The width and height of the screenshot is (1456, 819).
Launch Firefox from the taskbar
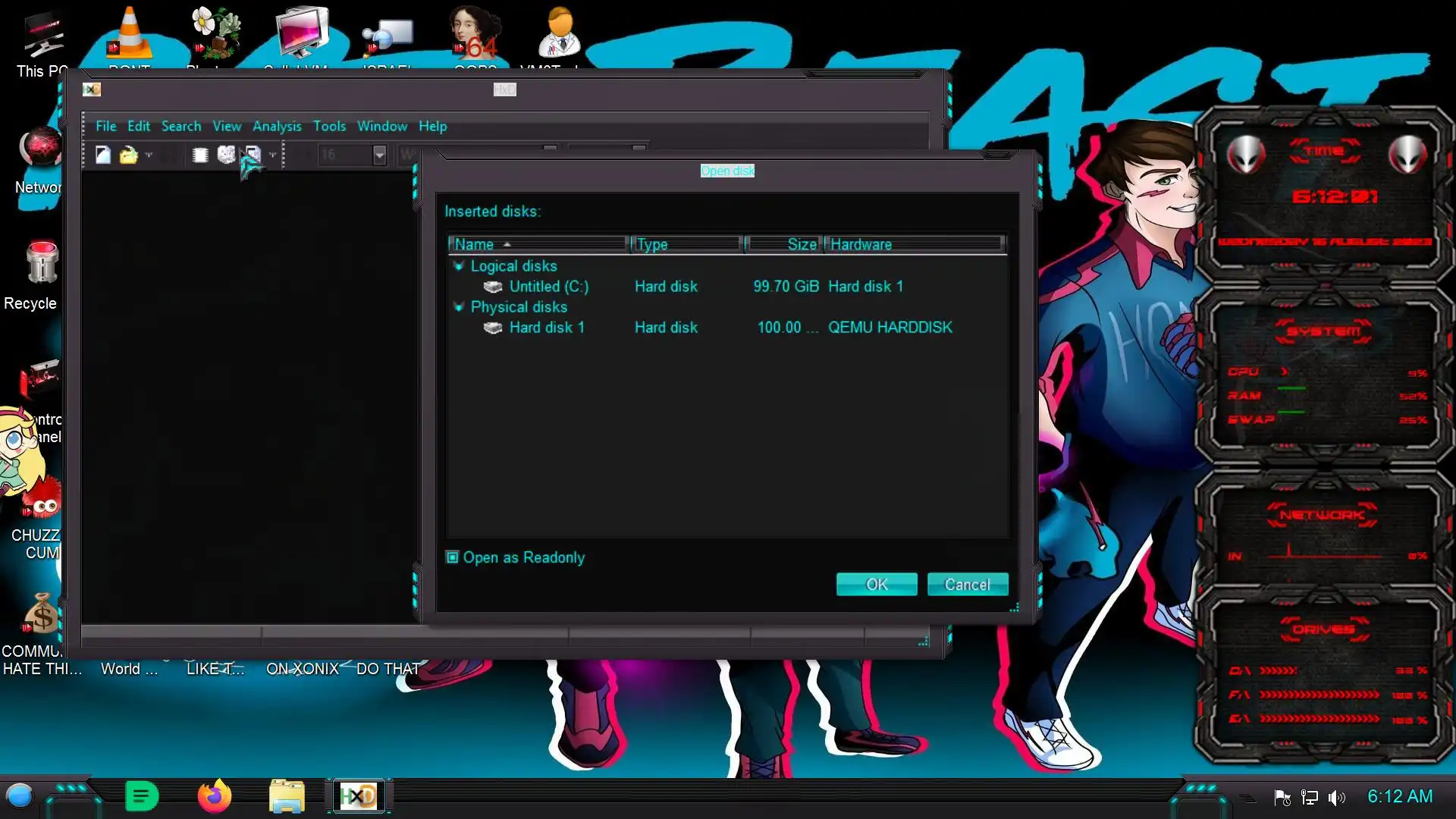pos(214,796)
